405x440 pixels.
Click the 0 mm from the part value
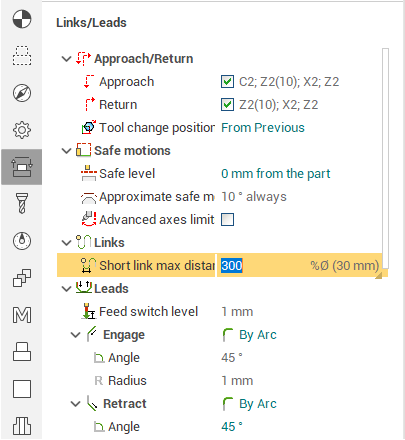point(276,174)
